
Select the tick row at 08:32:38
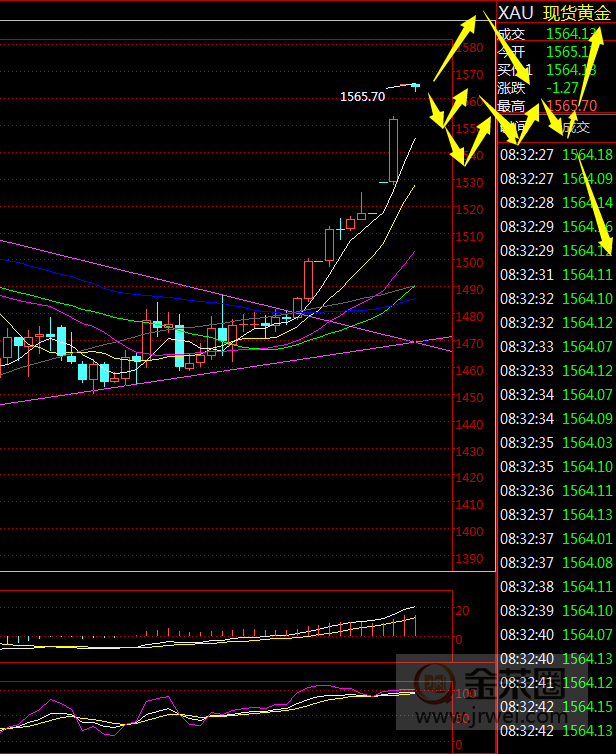[x=555, y=587]
